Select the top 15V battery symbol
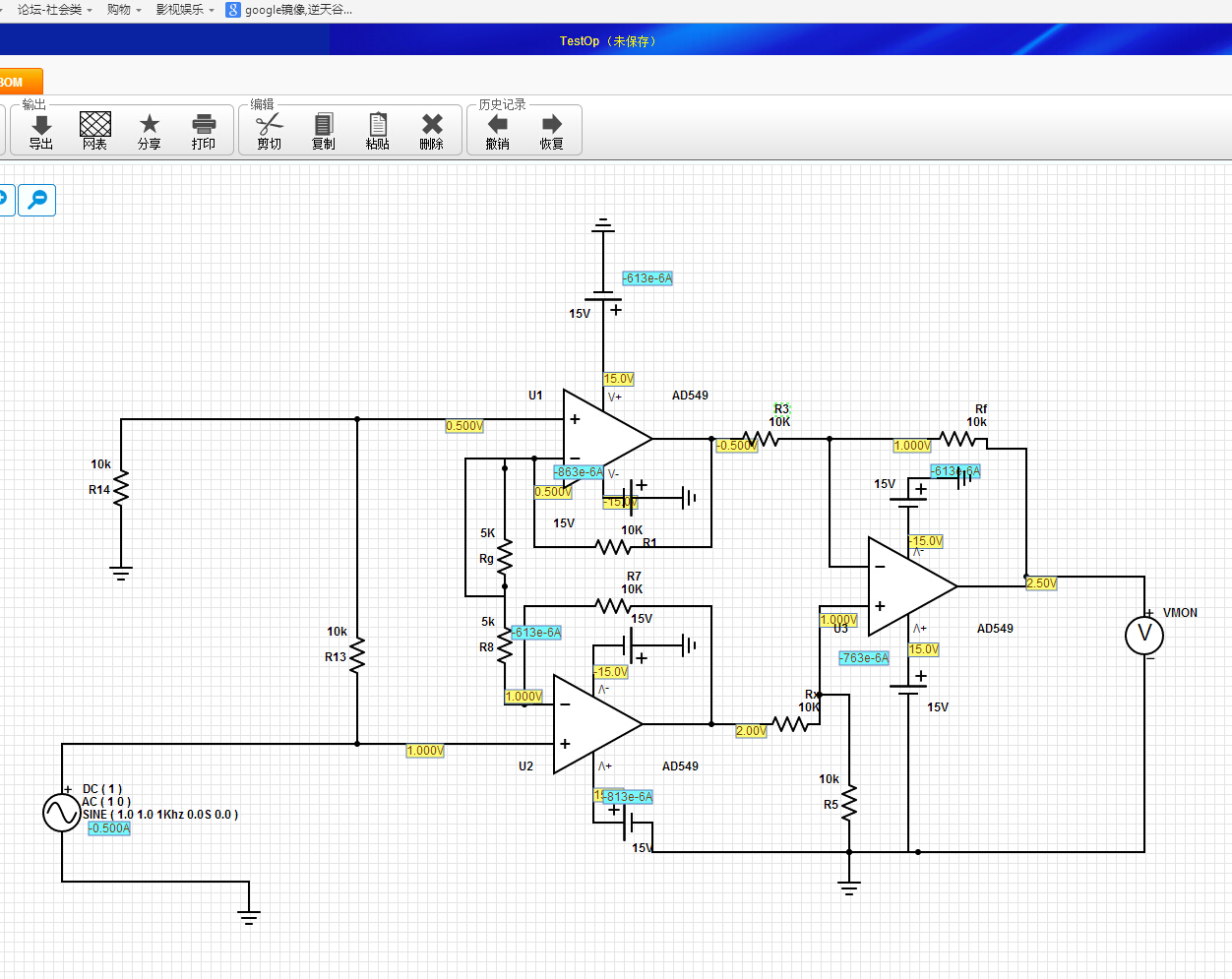1232x979 pixels. 603,297
